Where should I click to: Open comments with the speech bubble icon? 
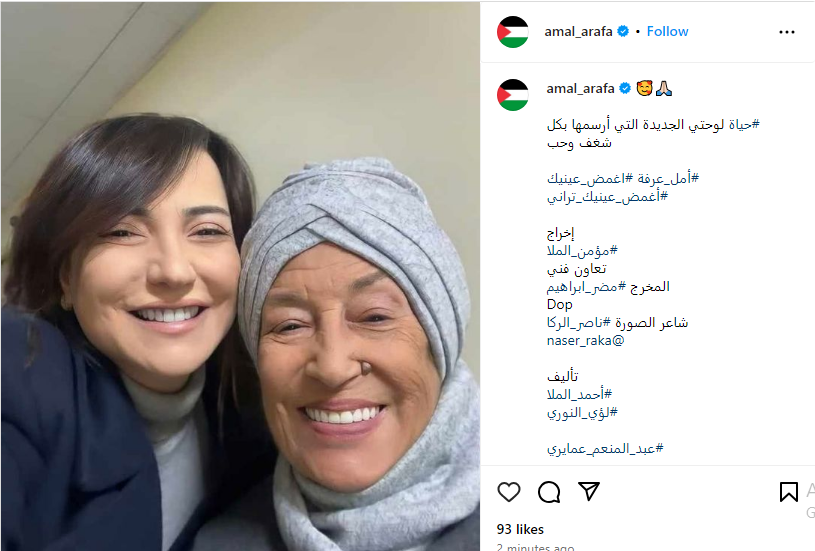pos(549,492)
